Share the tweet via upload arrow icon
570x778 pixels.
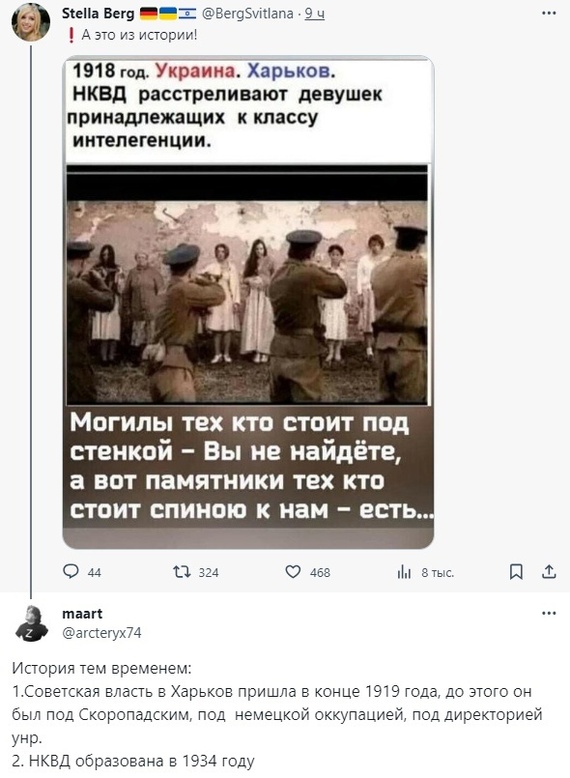[549, 572]
